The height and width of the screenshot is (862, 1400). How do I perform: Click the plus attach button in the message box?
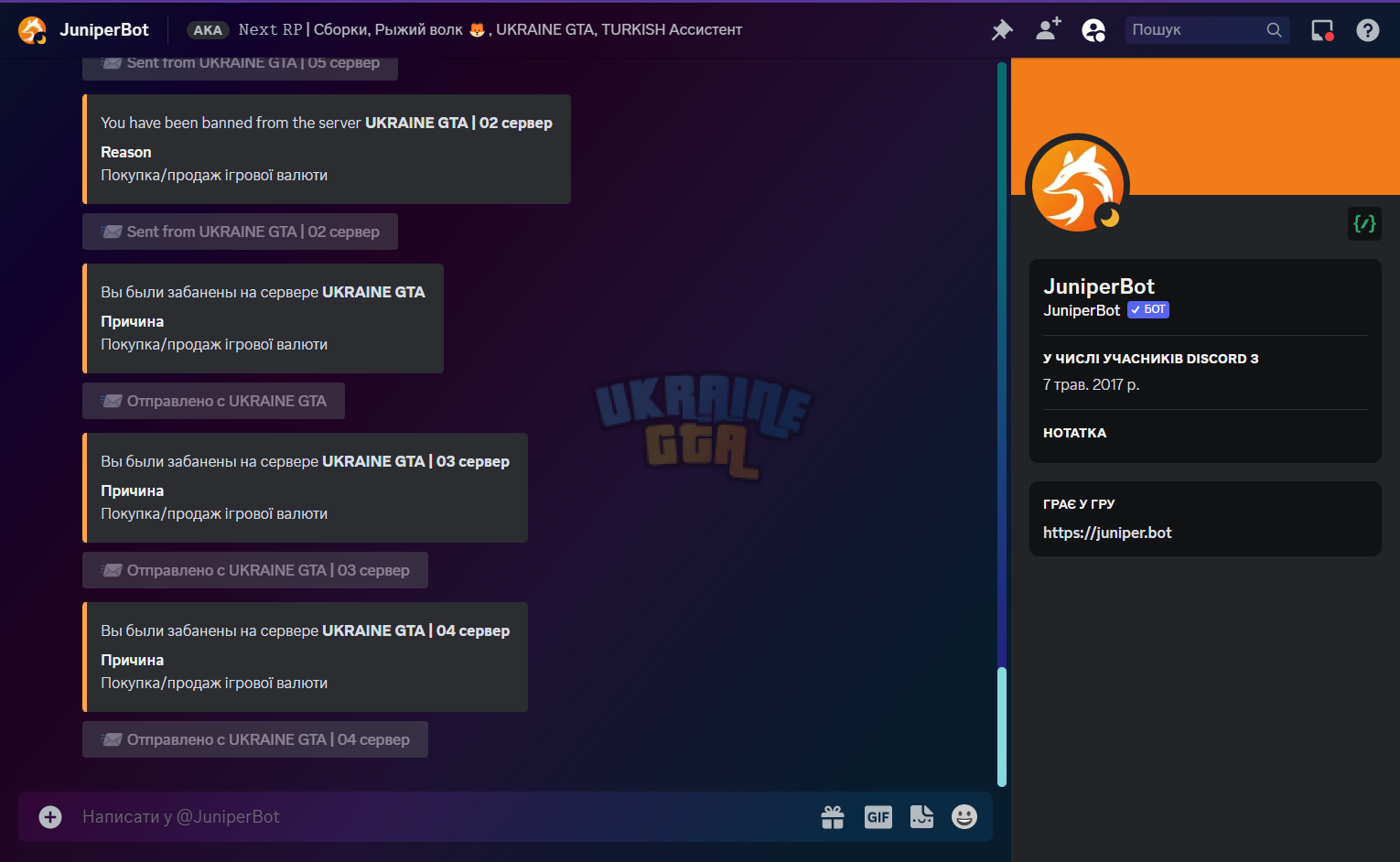pos(50,817)
